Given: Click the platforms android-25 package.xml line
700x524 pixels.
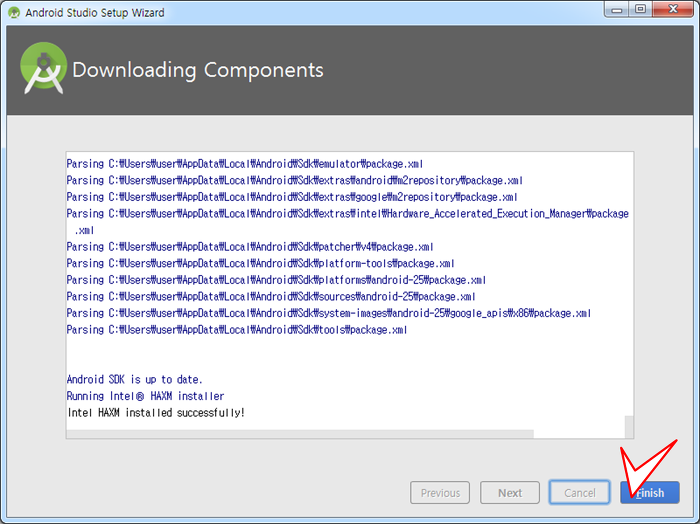Looking at the screenshot, I should click(276, 280).
